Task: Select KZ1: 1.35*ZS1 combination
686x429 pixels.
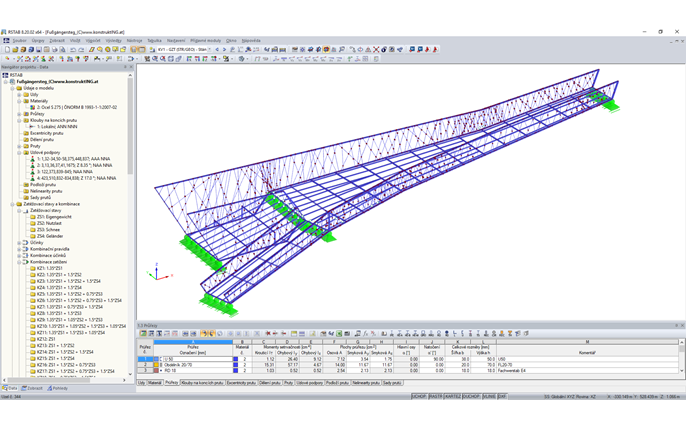Action: [x=49, y=268]
